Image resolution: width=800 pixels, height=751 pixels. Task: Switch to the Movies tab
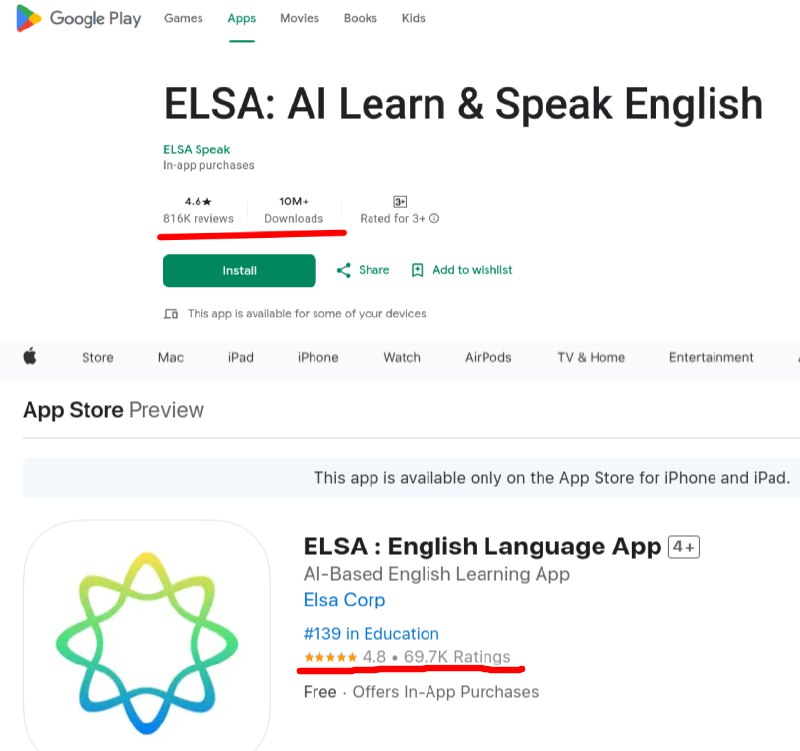pyautogui.click(x=299, y=18)
